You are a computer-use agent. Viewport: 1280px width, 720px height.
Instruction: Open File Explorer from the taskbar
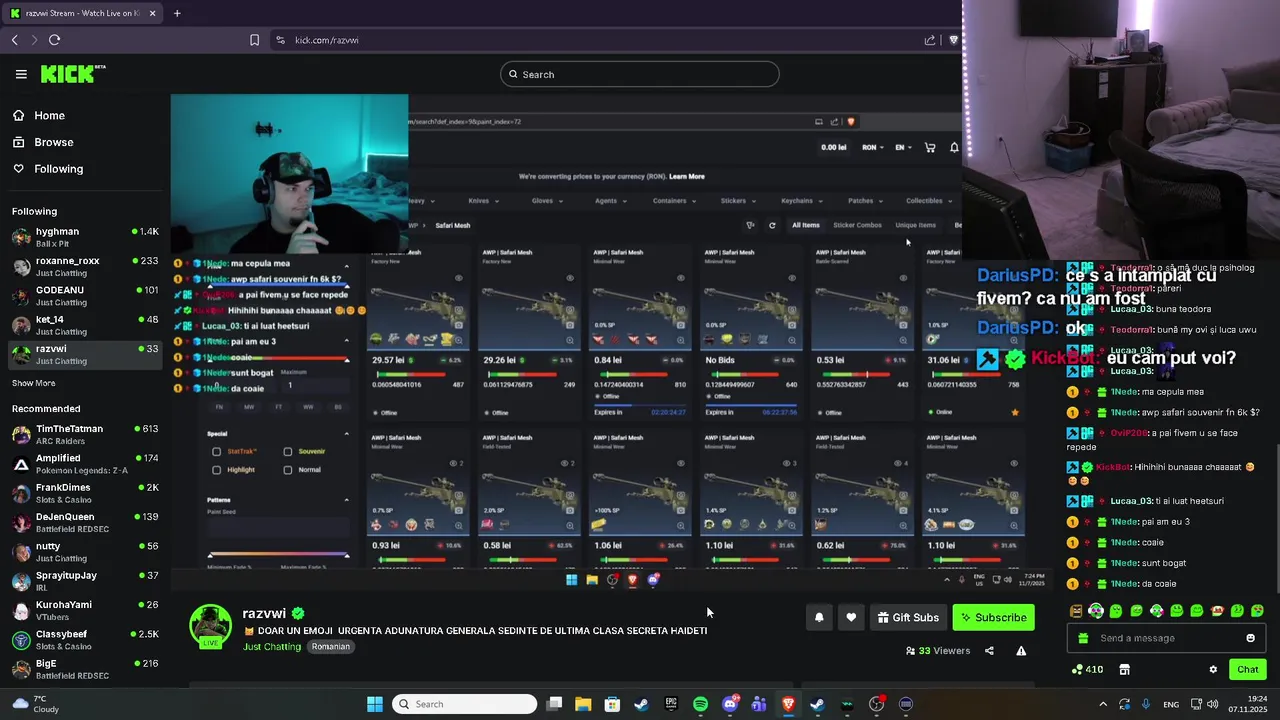point(583,704)
